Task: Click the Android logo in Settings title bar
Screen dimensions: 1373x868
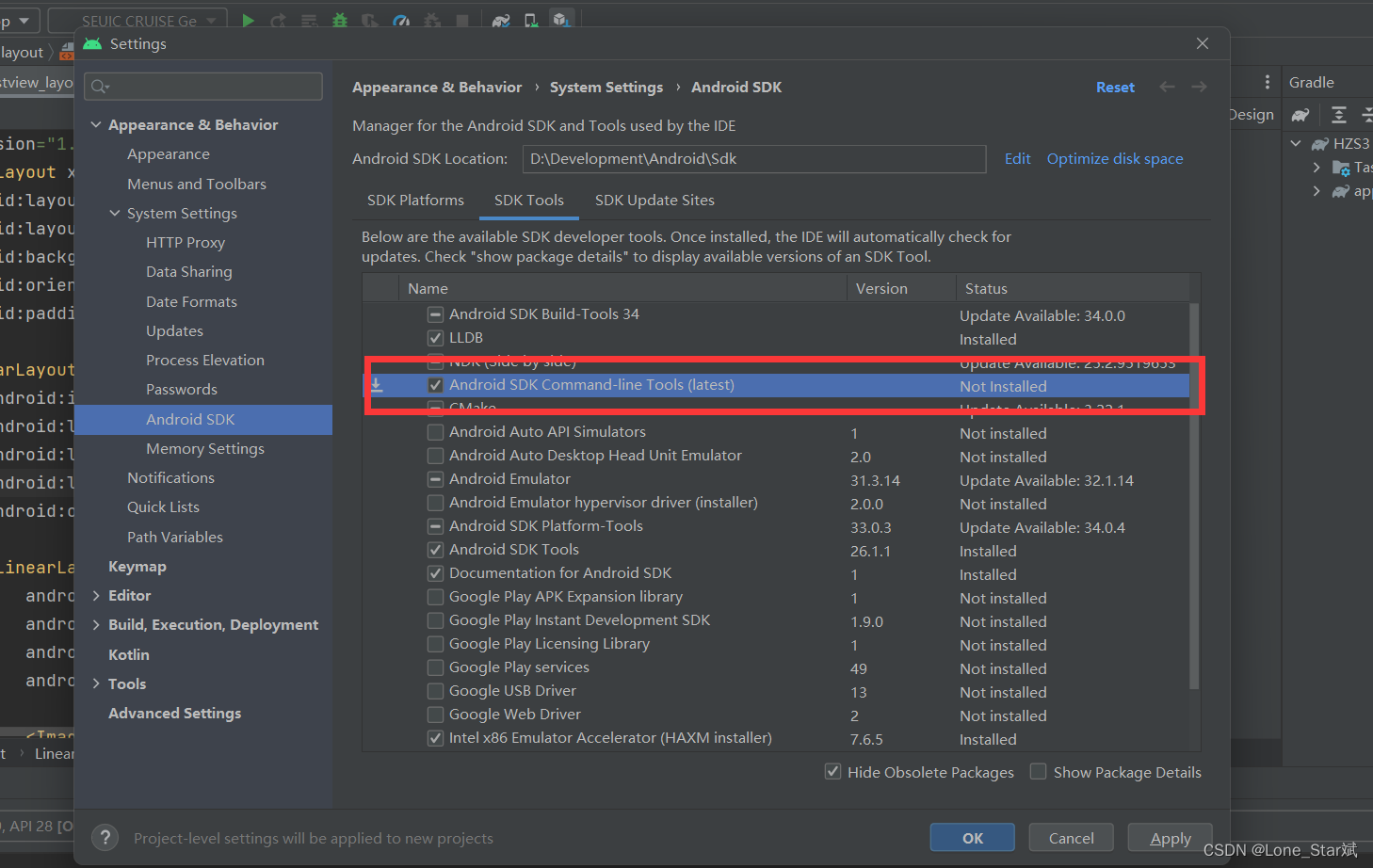Action: point(92,44)
